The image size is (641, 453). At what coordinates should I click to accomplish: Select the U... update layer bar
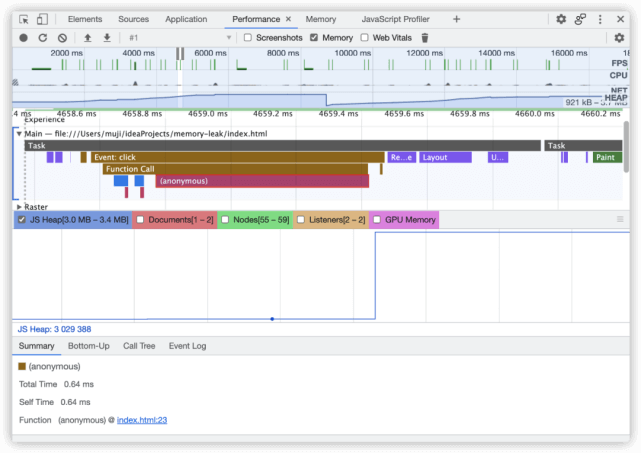pyautogui.click(x=498, y=157)
